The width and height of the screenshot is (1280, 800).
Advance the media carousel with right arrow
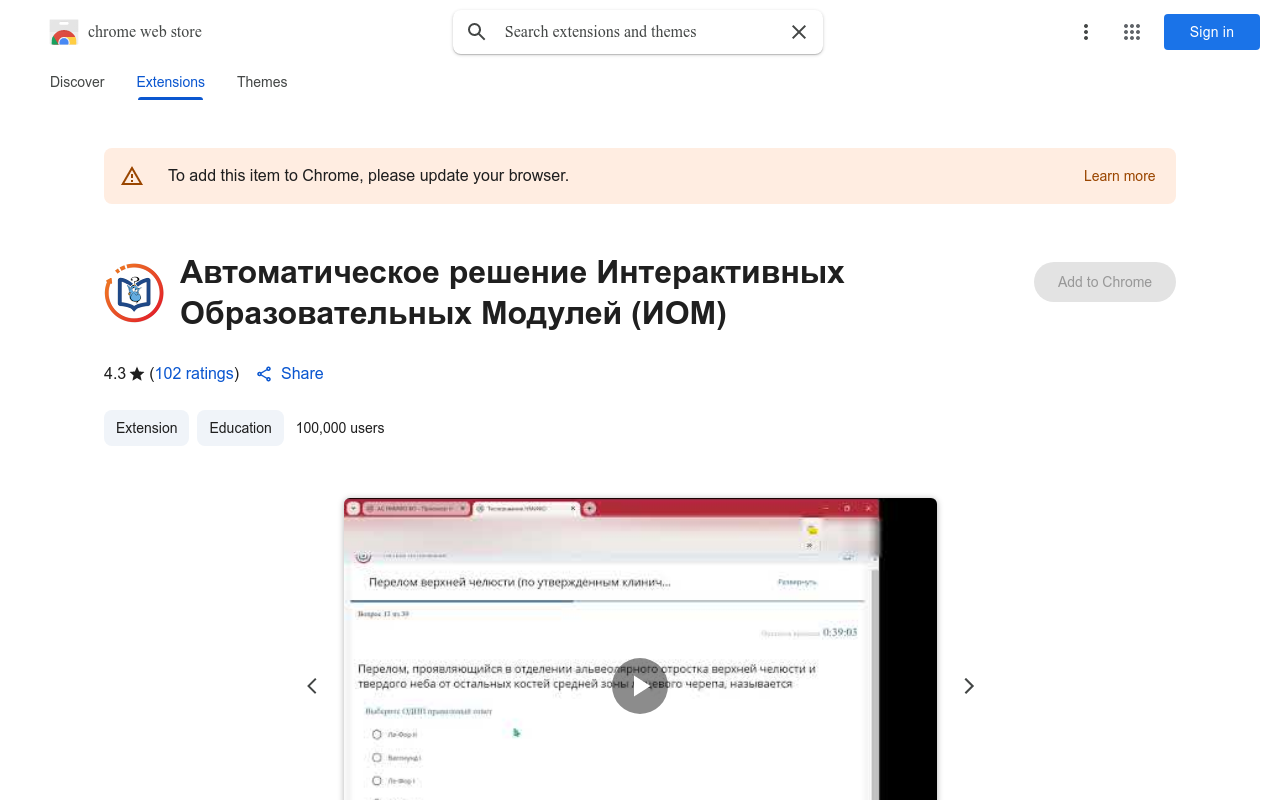pos(968,686)
